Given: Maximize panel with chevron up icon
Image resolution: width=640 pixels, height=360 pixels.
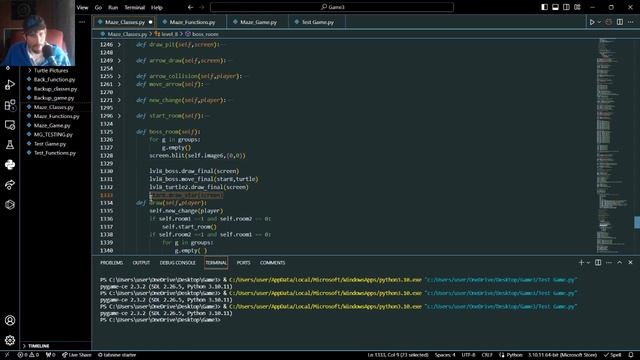Looking at the screenshot, I should (x=620, y=262).
